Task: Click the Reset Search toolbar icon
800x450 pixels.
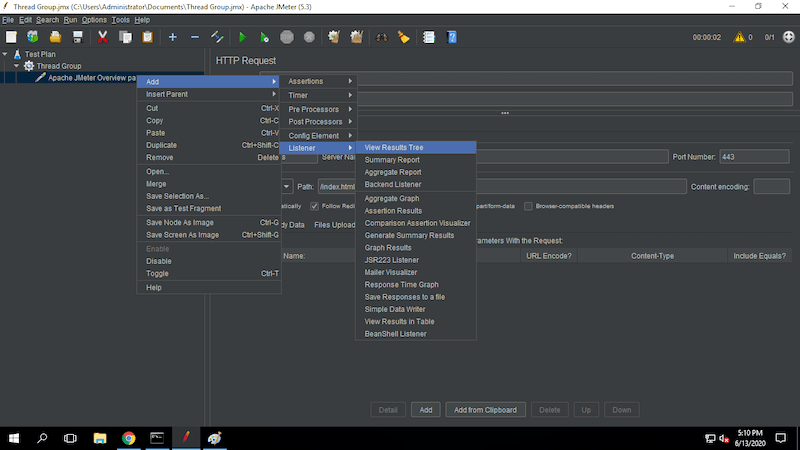Action: tap(404, 37)
